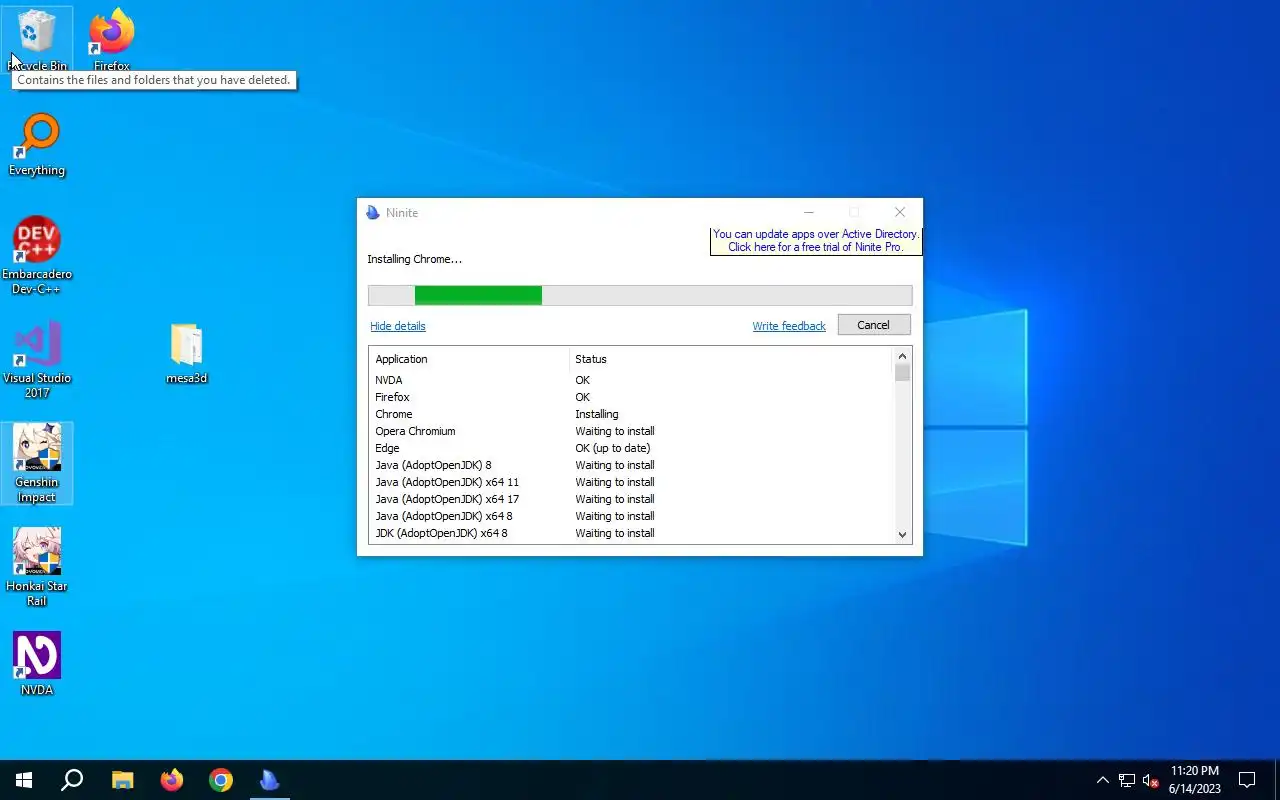Click the Installing Chrome... status text
Image resolution: width=1280 pixels, height=800 pixels.
414,259
